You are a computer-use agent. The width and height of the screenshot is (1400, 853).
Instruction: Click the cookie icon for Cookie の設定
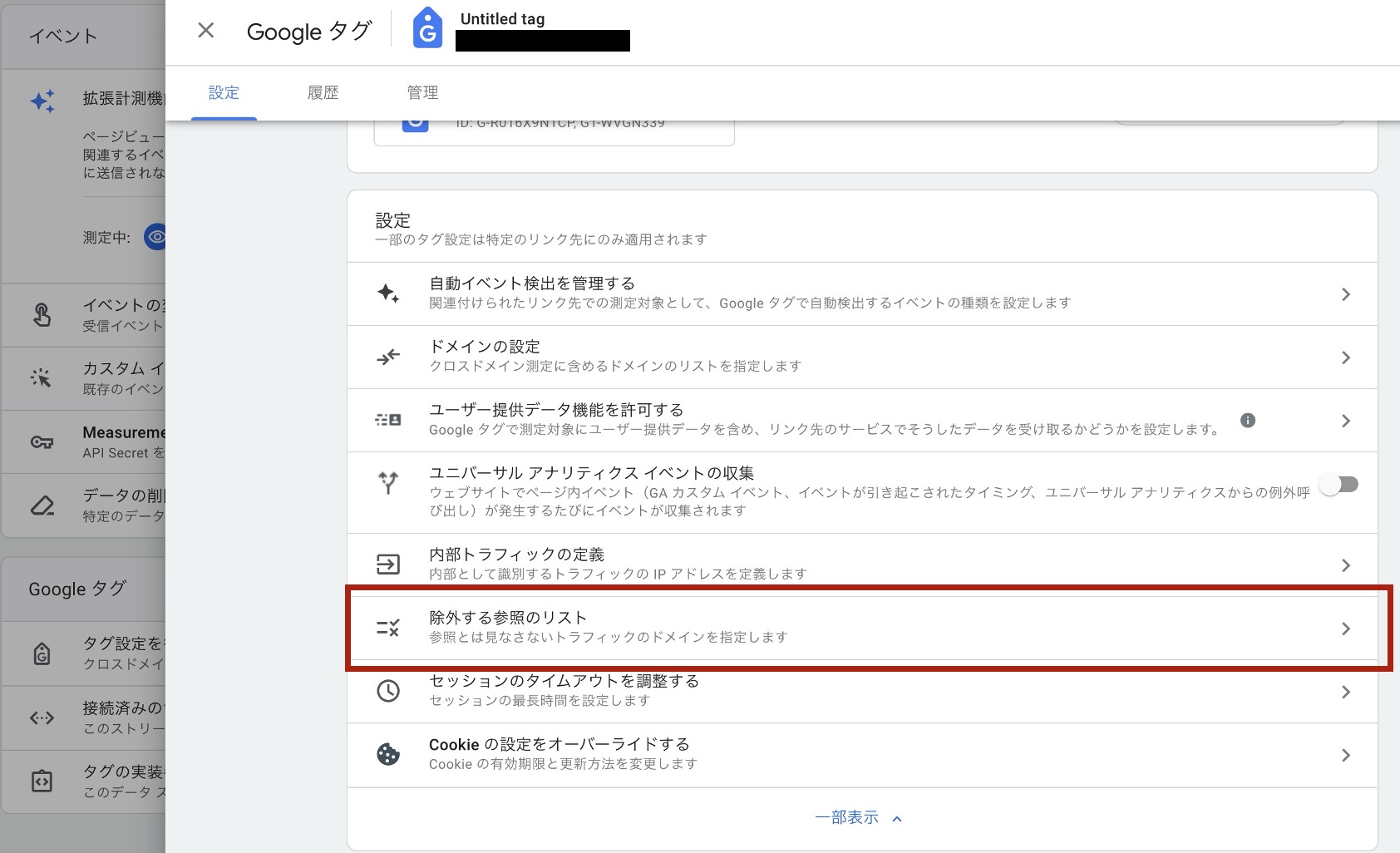click(x=388, y=754)
